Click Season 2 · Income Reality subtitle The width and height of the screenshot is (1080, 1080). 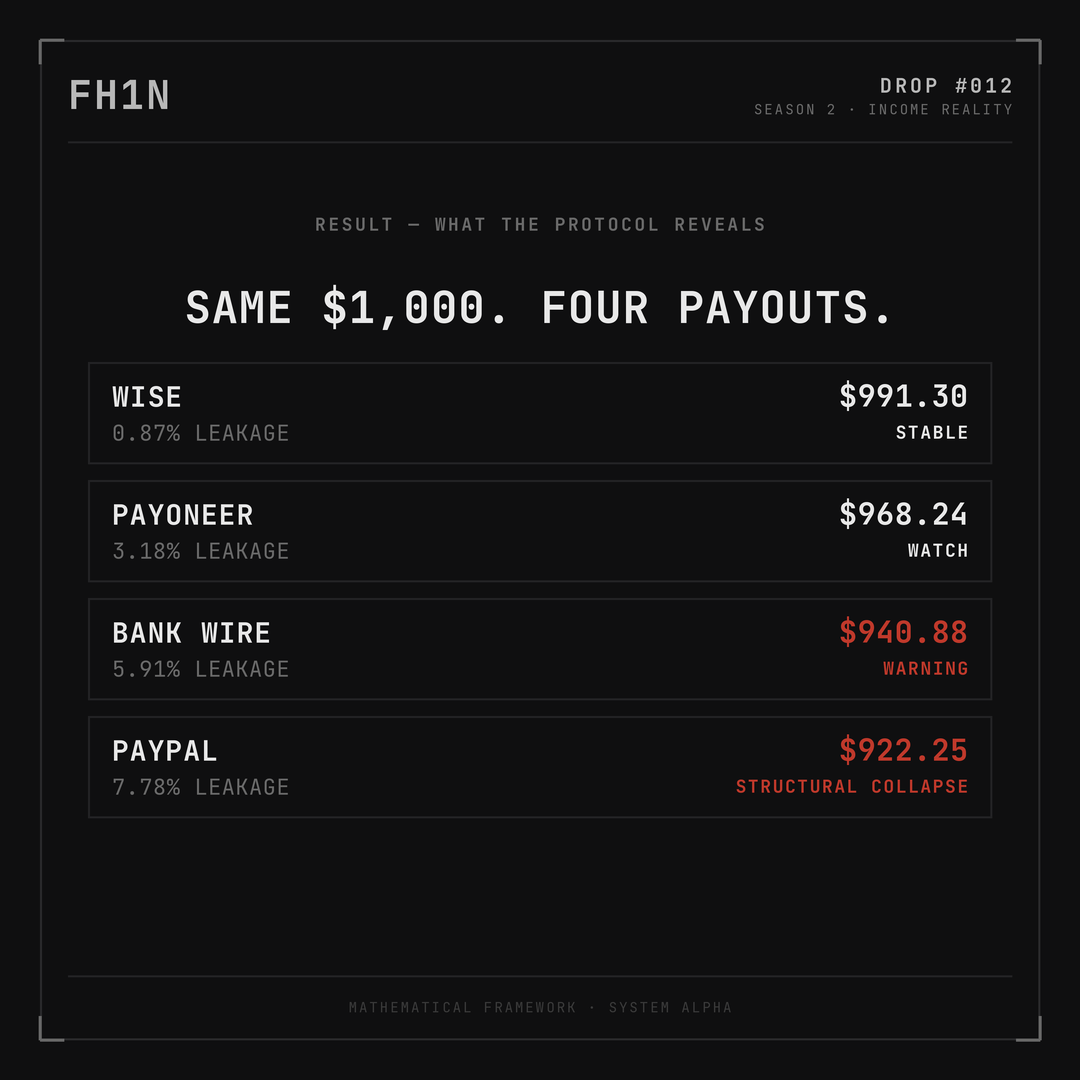[x=883, y=110]
